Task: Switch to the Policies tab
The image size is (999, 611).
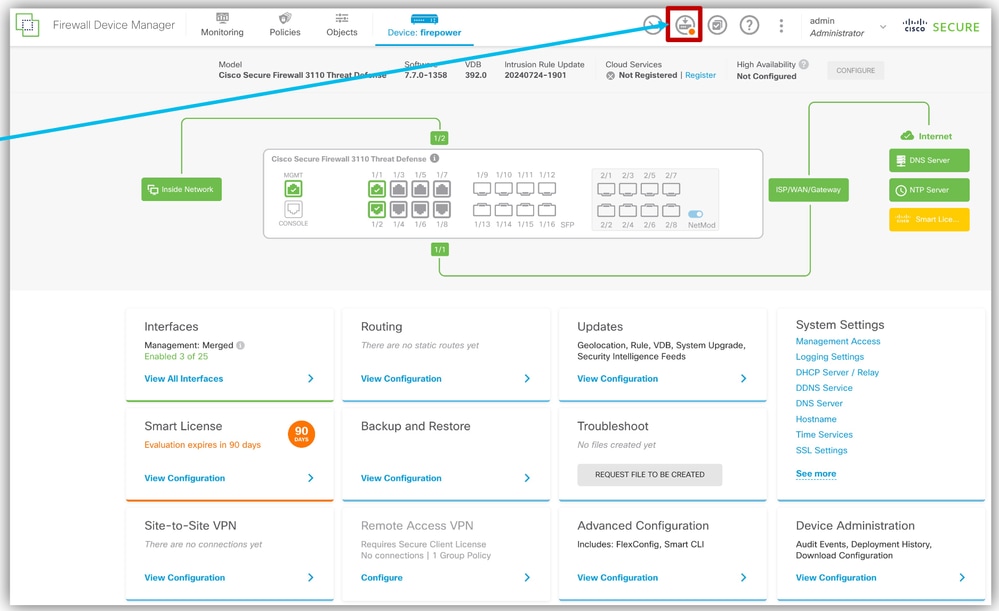Action: 285,25
